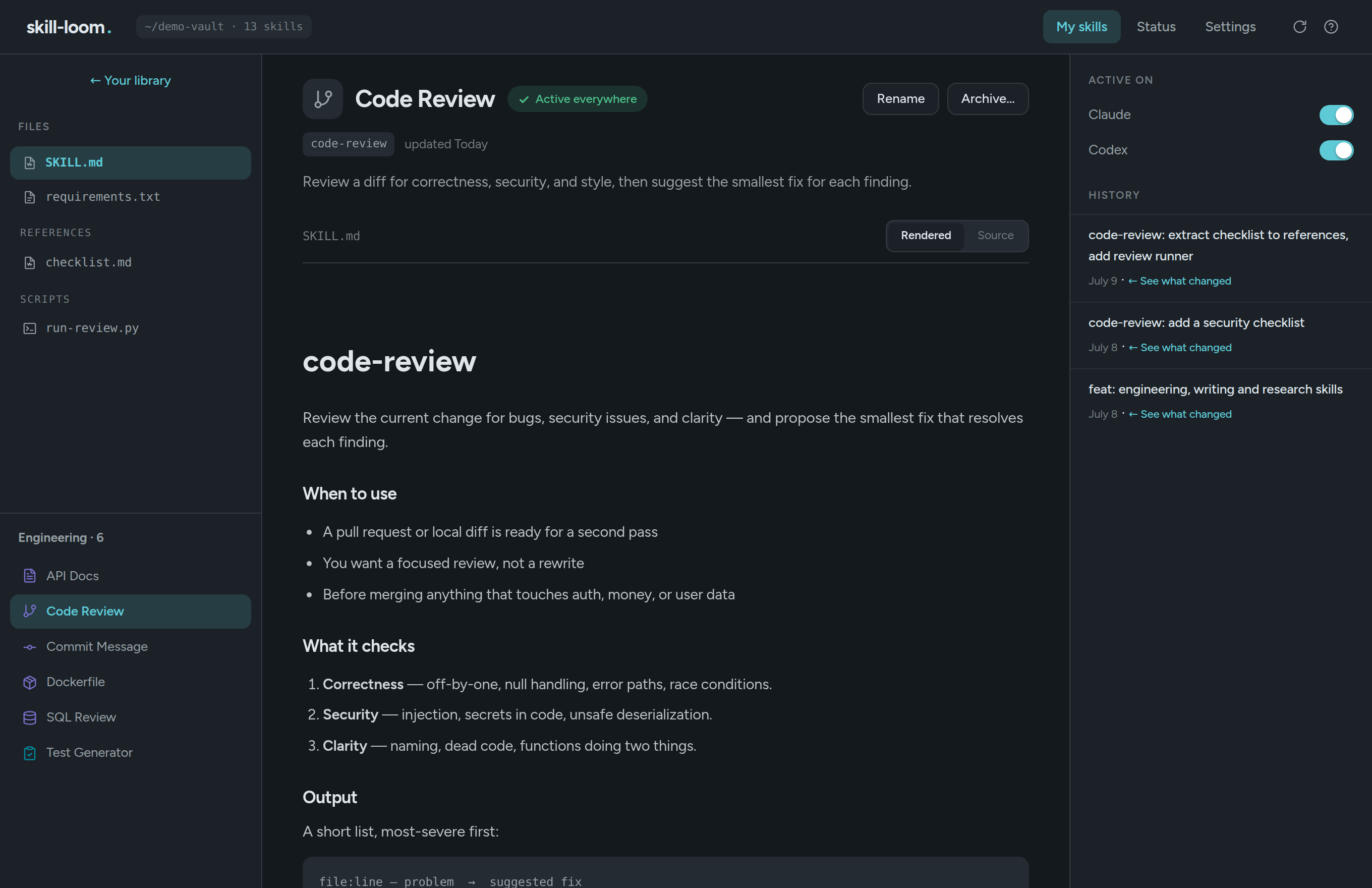See what changed for feat engineering commit
Screen dimensions: 1372x888
click(x=1180, y=414)
